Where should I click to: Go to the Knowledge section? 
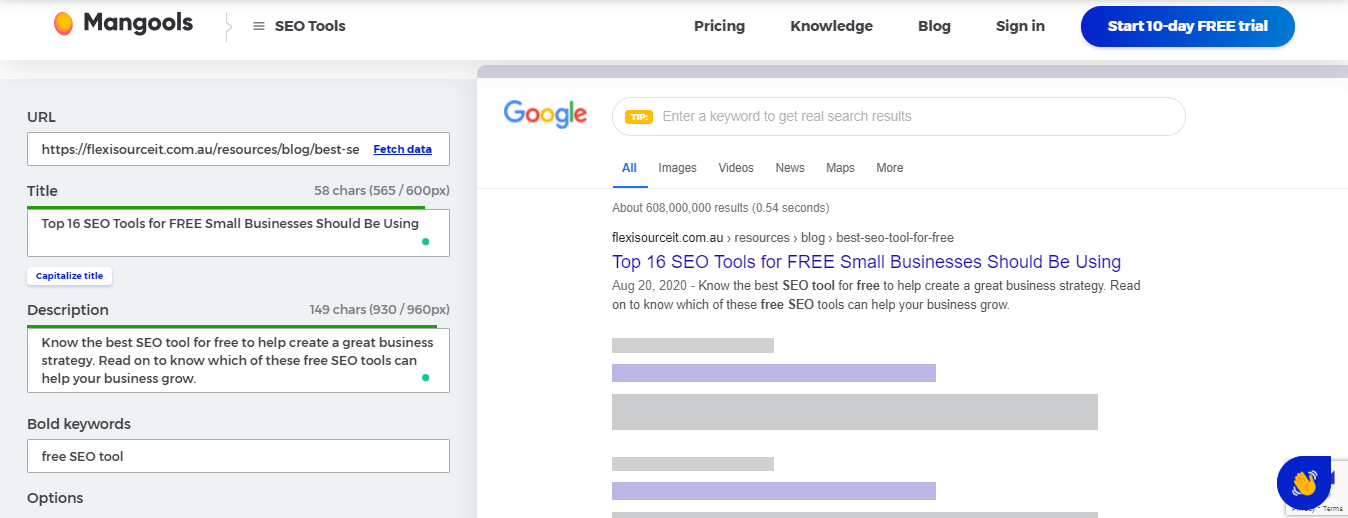pos(831,26)
